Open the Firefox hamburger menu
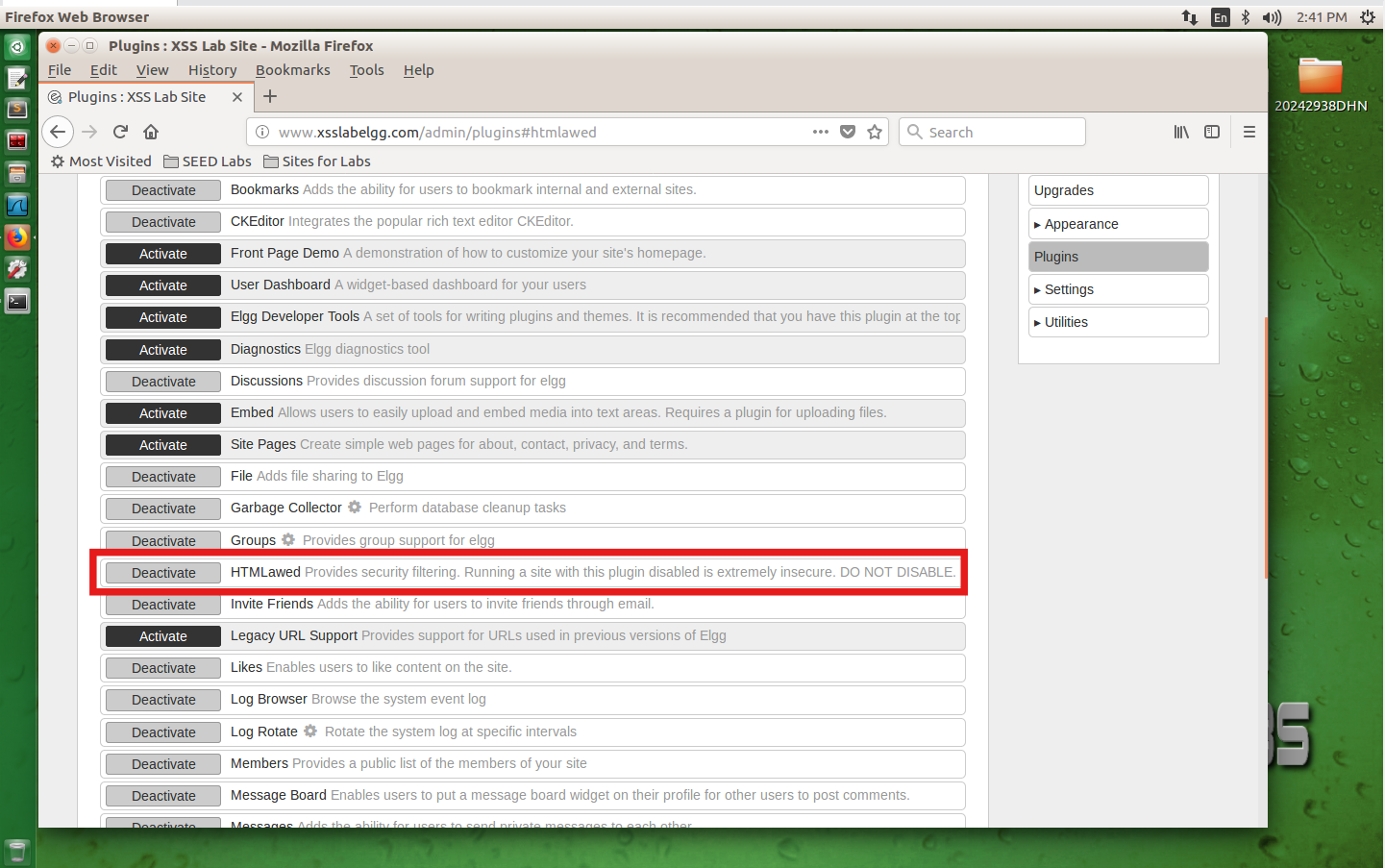The image size is (1385, 868). pyautogui.click(x=1249, y=132)
